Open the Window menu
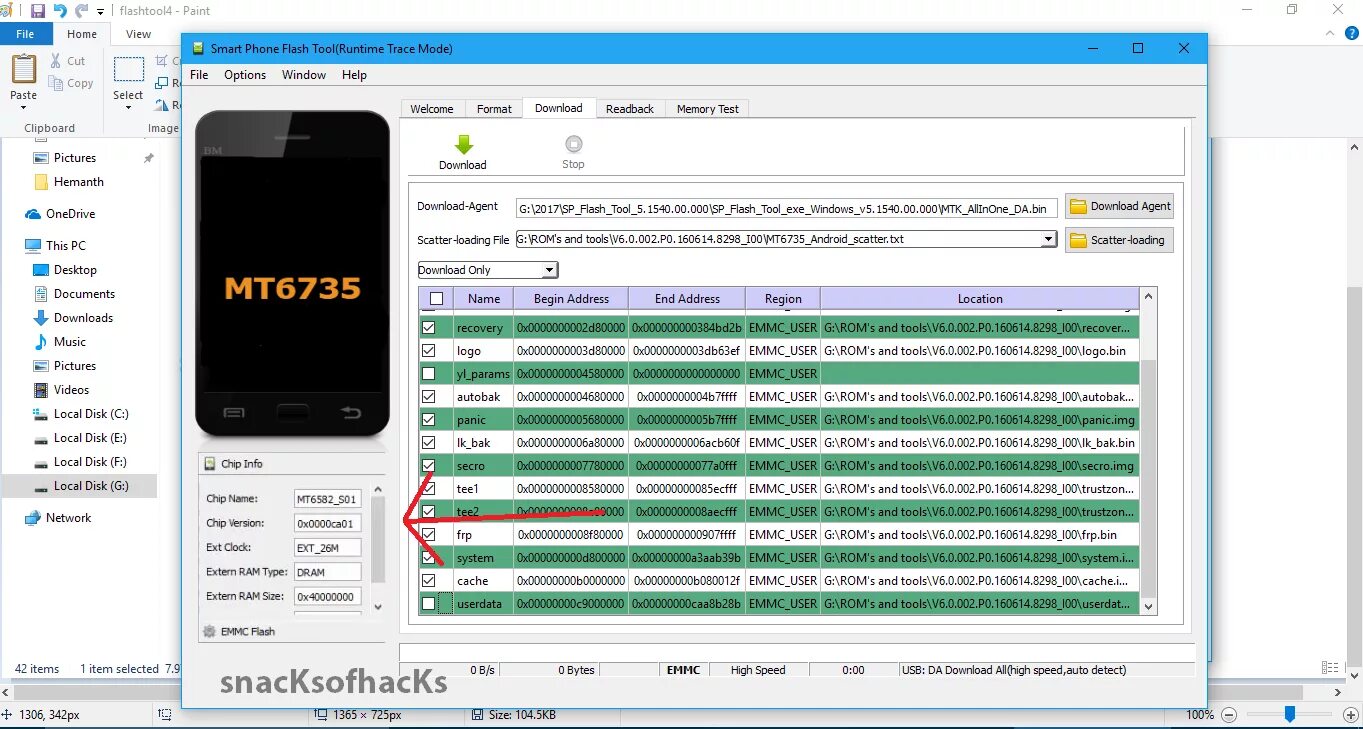 (304, 75)
